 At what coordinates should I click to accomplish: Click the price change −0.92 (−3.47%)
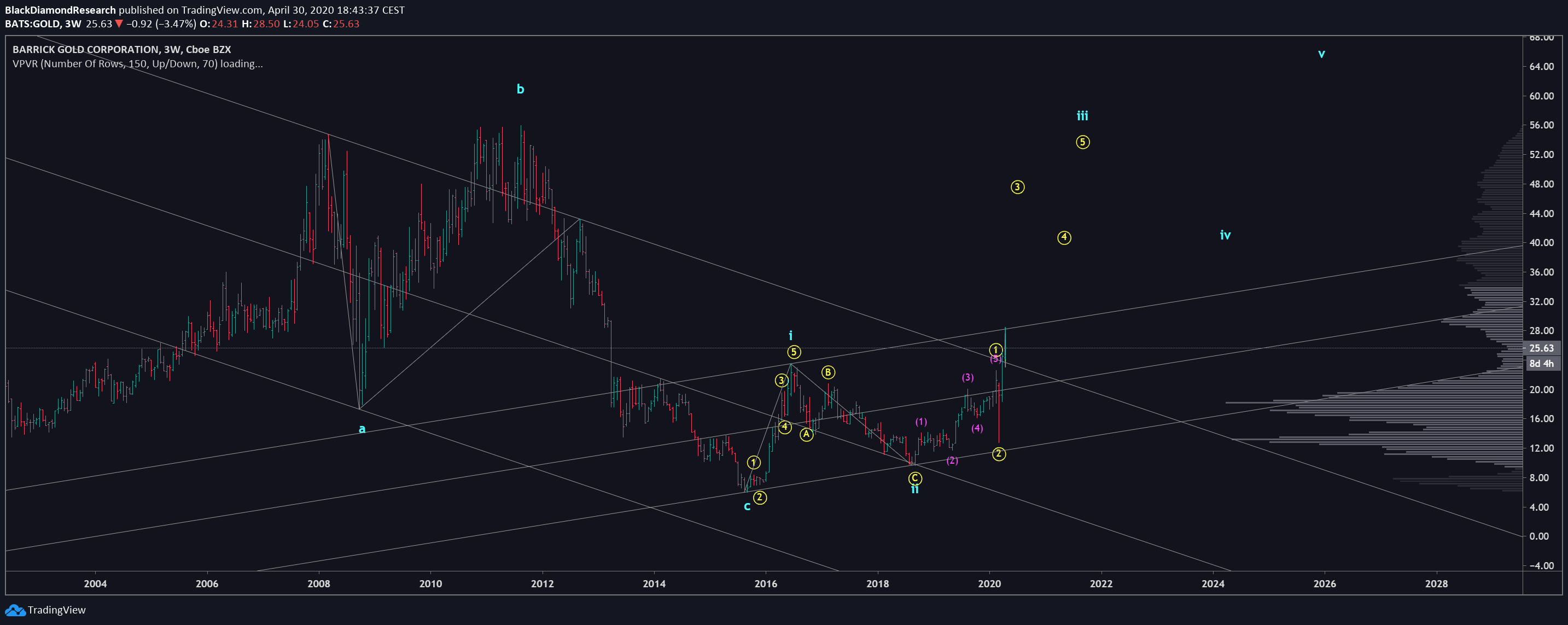[x=161, y=24]
